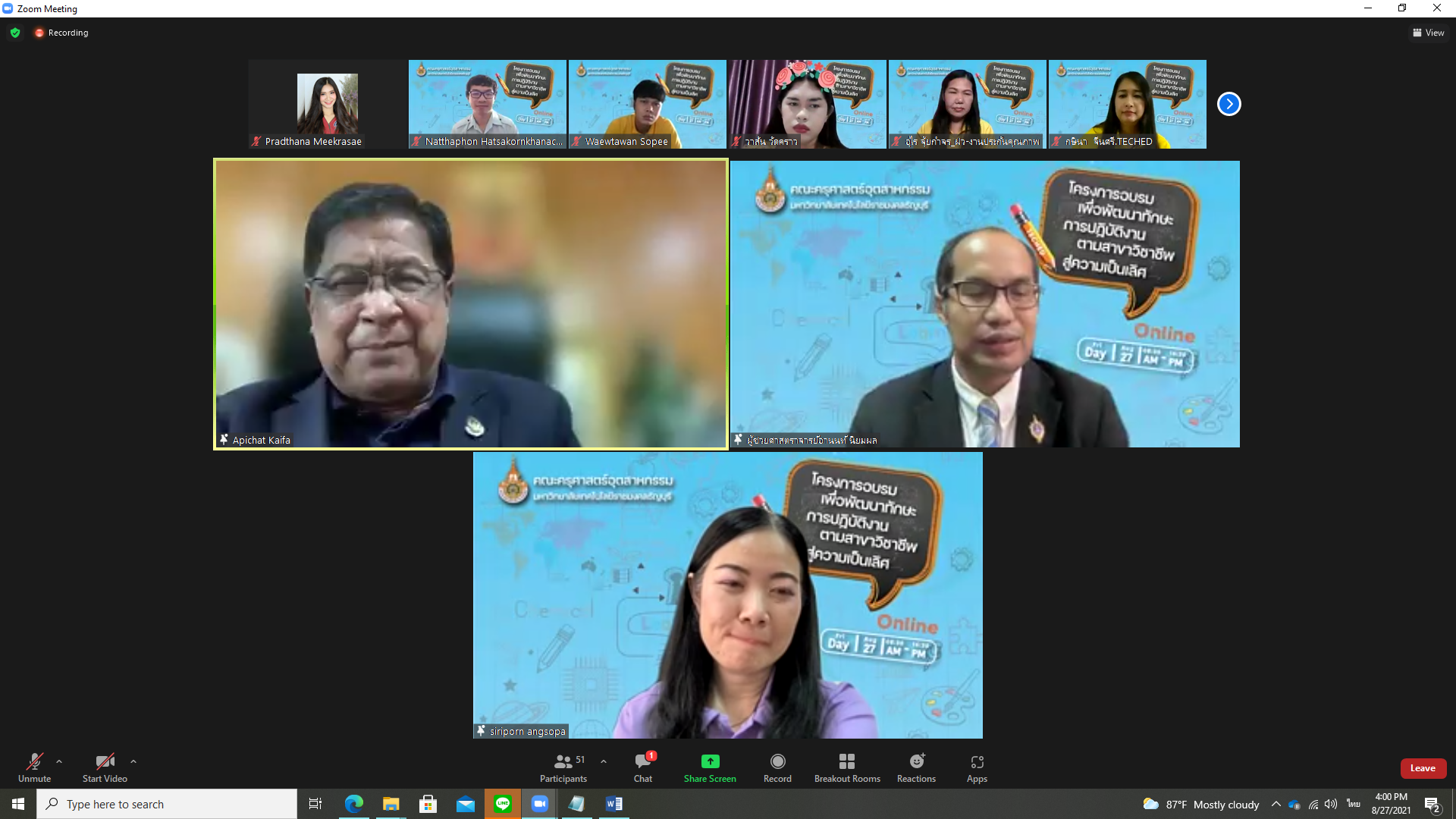The image size is (1456, 819).
Task: Start Video from the Zoom toolbar
Action: pyautogui.click(x=105, y=767)
